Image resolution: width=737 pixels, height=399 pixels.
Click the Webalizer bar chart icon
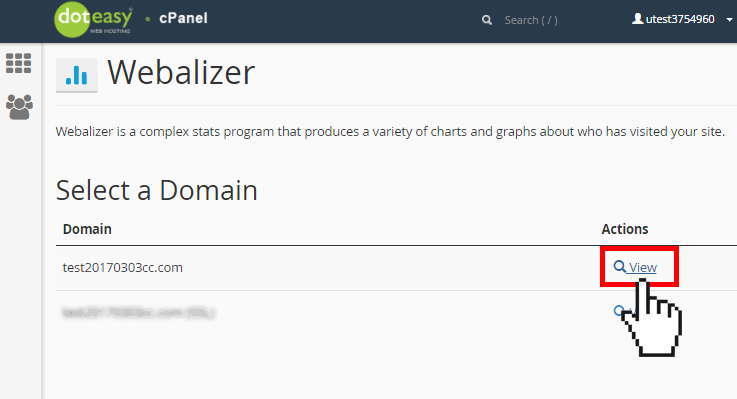pyautogui.click(x=77, y=75)
